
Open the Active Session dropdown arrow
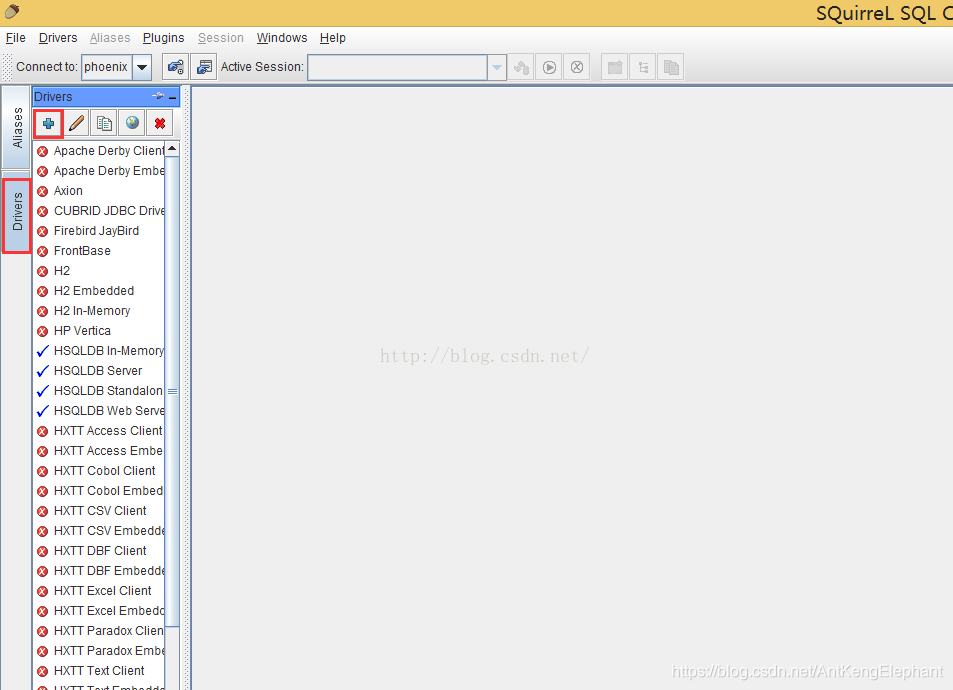tap(497, 67)
